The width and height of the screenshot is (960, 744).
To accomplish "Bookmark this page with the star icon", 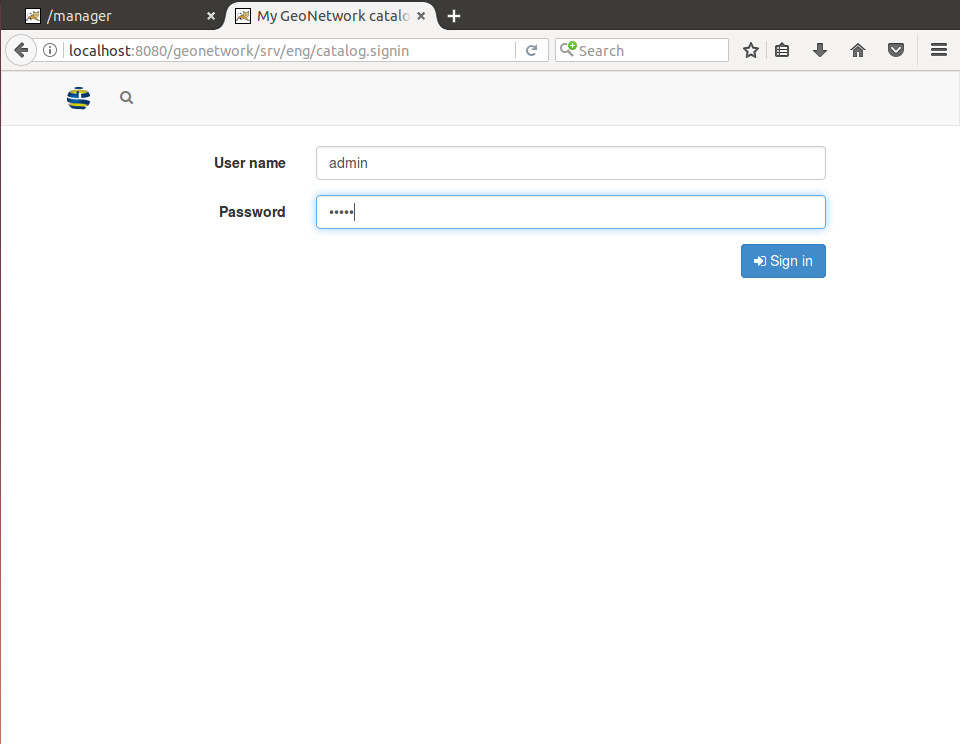I will 751,50.
